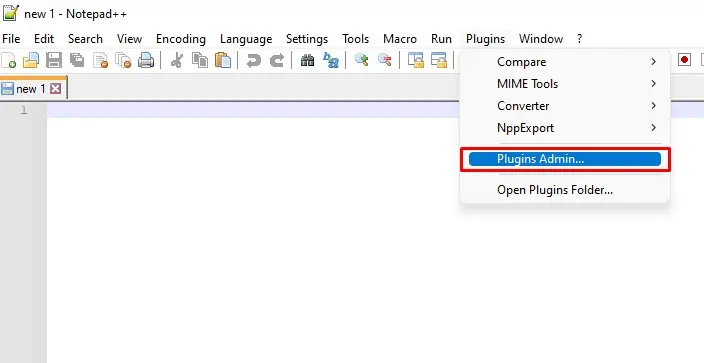Open the Macro menu
The image size is (704, 363).
point(400,39)
